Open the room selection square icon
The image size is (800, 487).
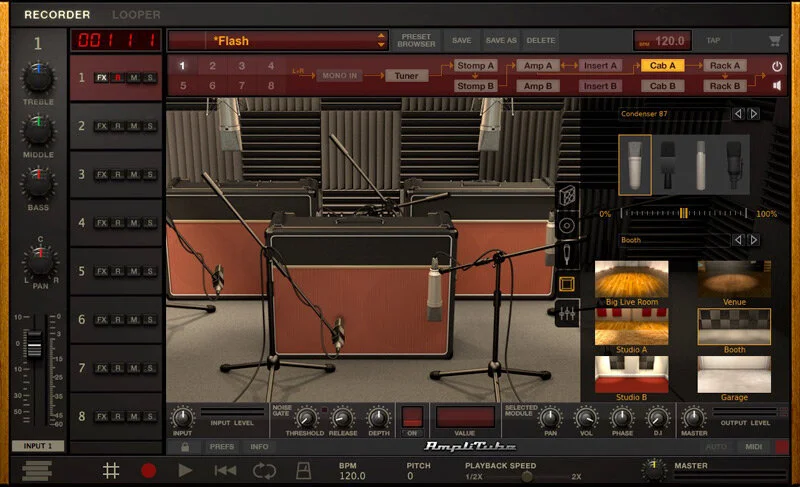[x=567, y=284]
